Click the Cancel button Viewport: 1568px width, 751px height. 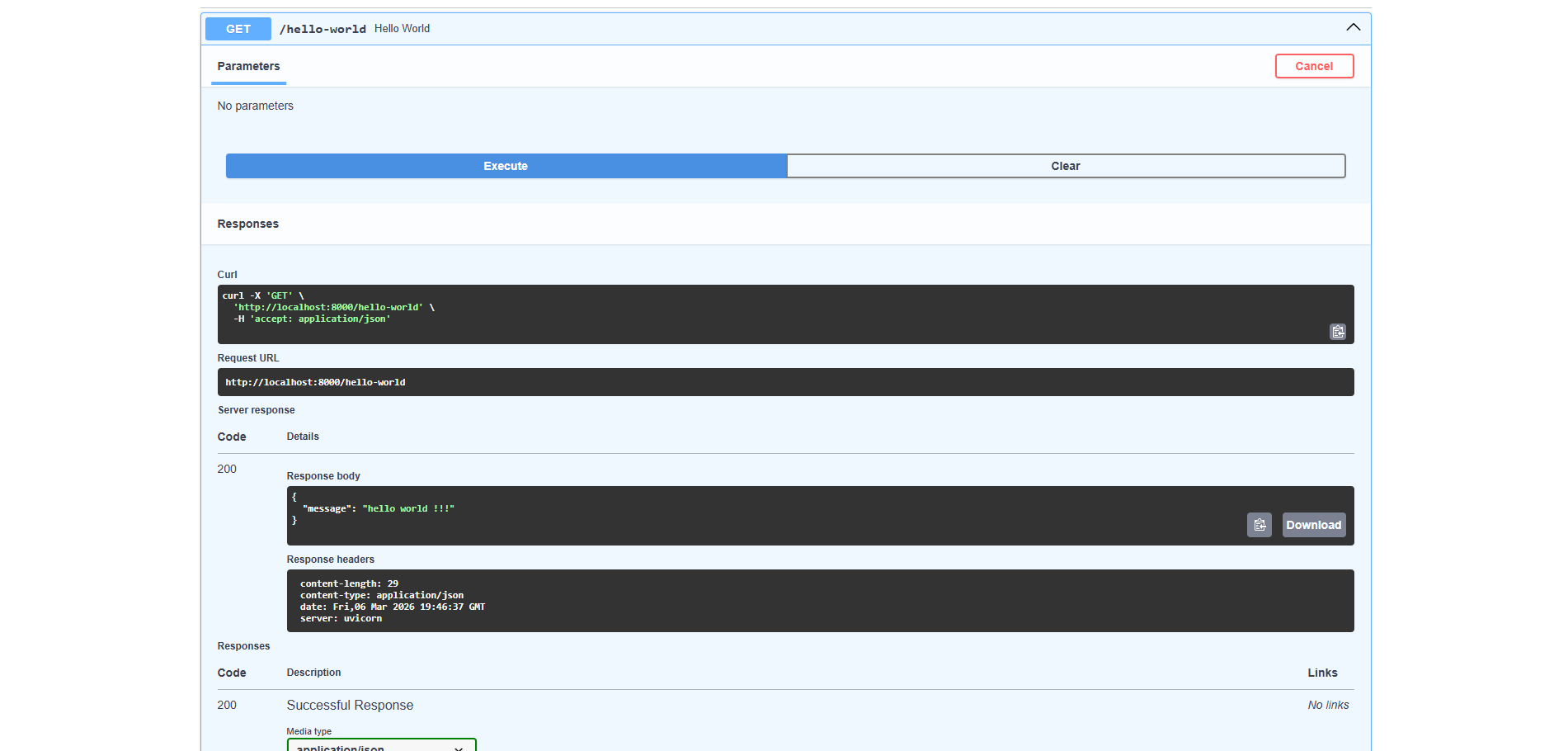(1314, 66)
